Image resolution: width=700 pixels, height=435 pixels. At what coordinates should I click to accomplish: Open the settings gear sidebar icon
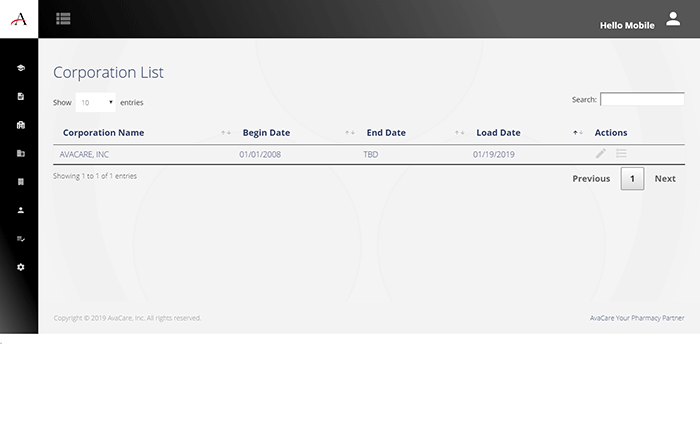click(x=21, y=267)
